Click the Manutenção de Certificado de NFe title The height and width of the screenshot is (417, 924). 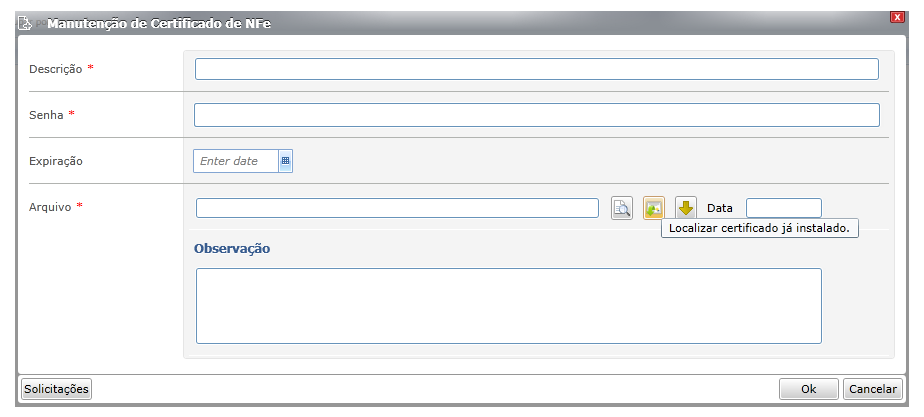(159, 24)
